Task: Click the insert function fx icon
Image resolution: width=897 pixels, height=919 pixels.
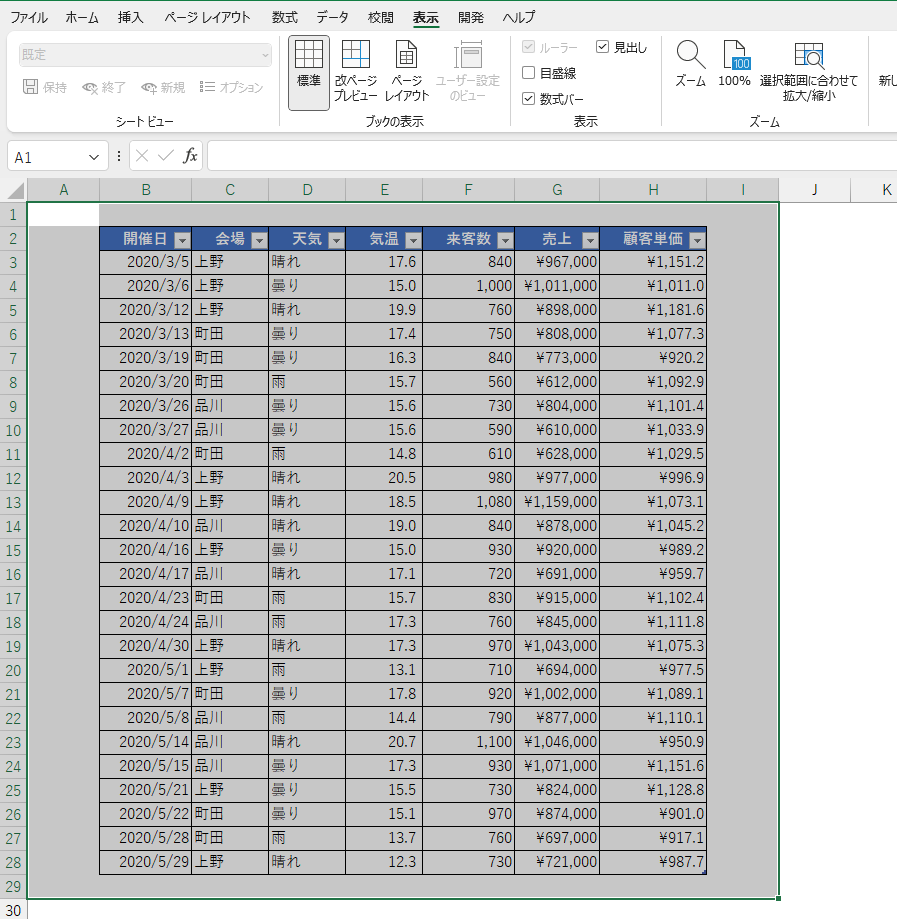Action: (190, 156)
